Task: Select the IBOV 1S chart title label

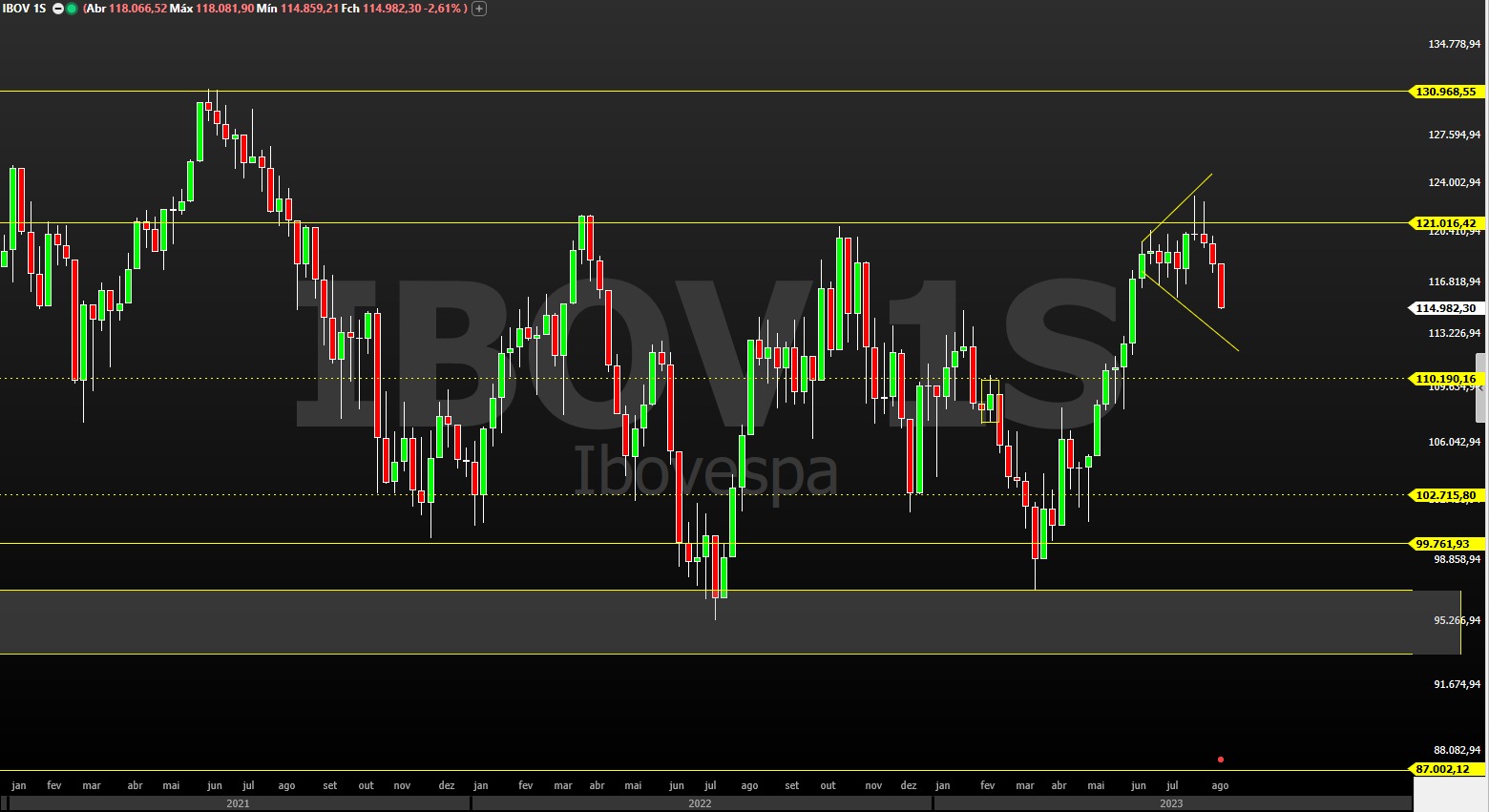Action: click(x=24, y=9)
